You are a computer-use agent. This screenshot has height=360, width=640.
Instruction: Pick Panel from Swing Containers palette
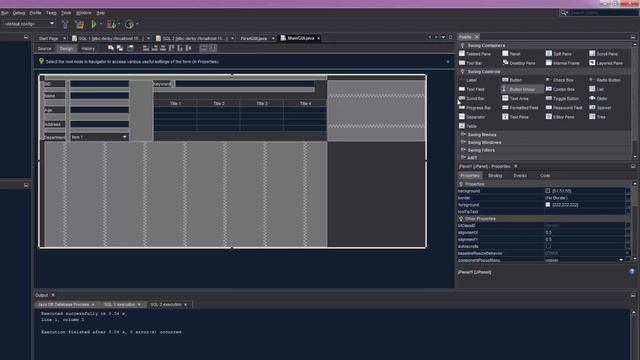click(x=511, y=54)
